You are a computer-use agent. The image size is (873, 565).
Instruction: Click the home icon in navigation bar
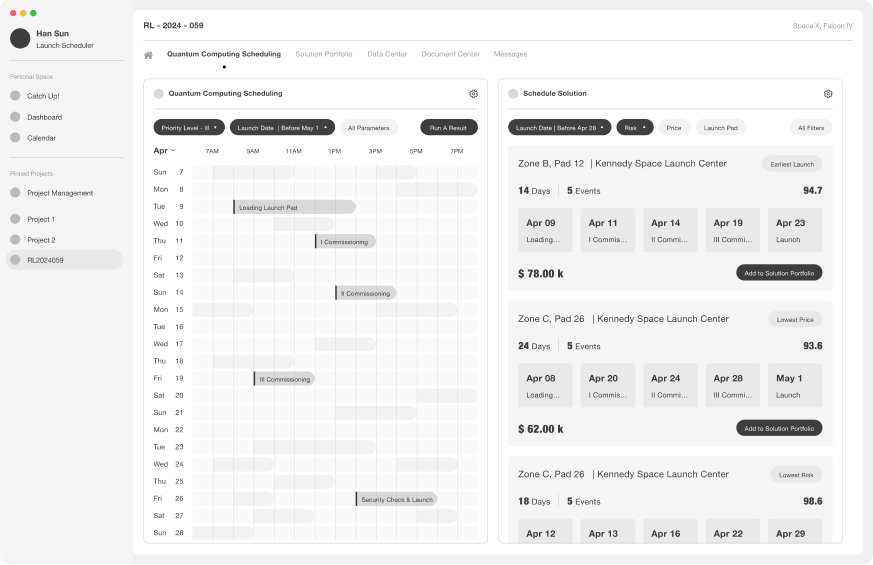coord(148,55)
